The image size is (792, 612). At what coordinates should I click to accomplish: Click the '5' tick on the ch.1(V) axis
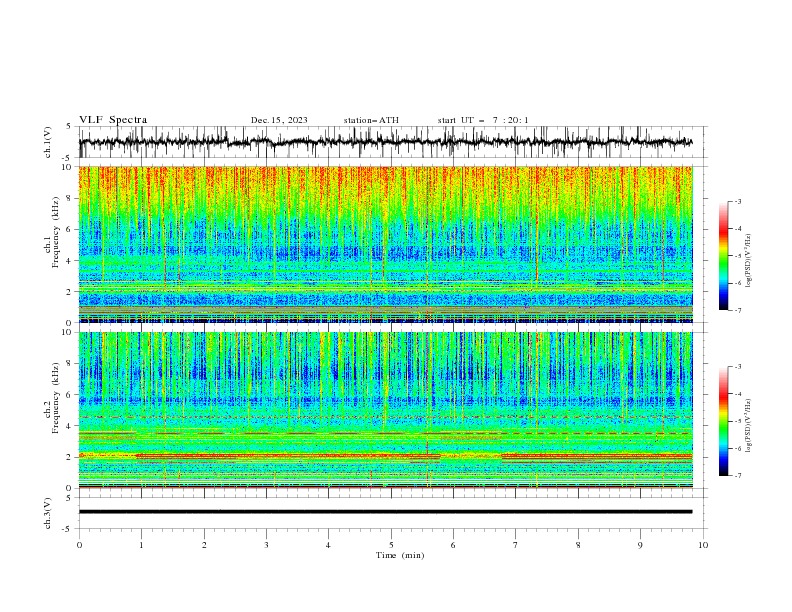pyautogui.click(x=68, y=127)
